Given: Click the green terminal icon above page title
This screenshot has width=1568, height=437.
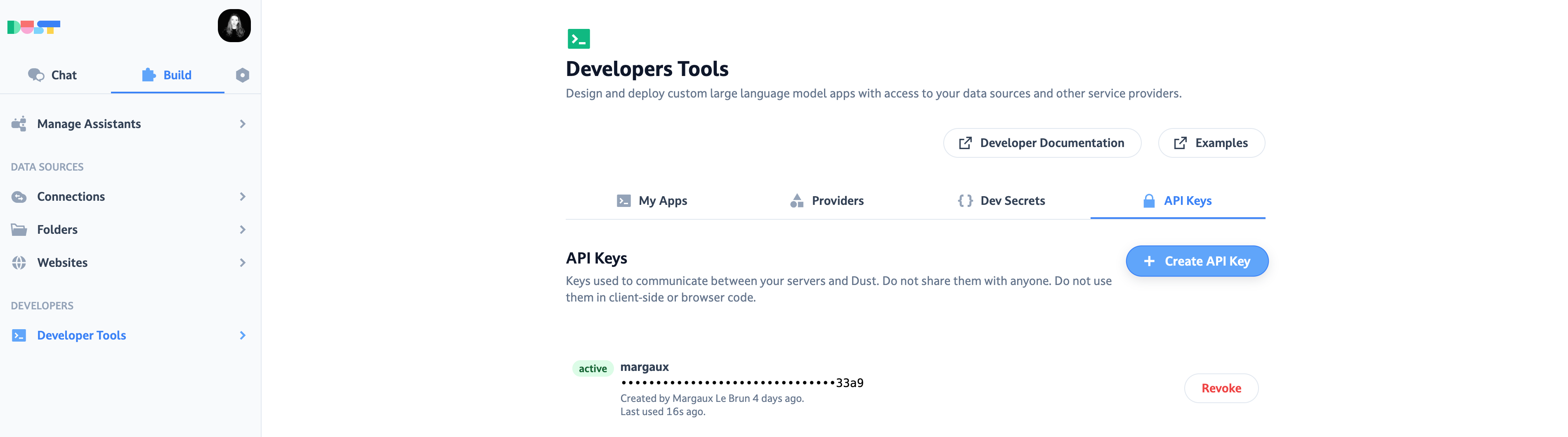Looking at the screenshot, I should coord(578,39).
